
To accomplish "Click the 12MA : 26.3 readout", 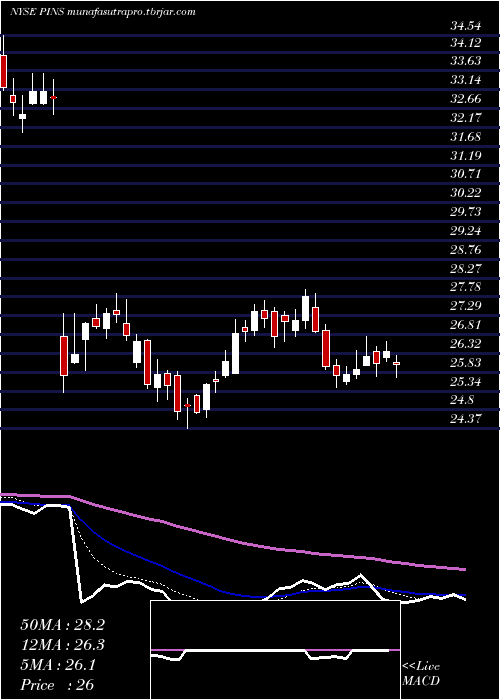I will [62, 646].
